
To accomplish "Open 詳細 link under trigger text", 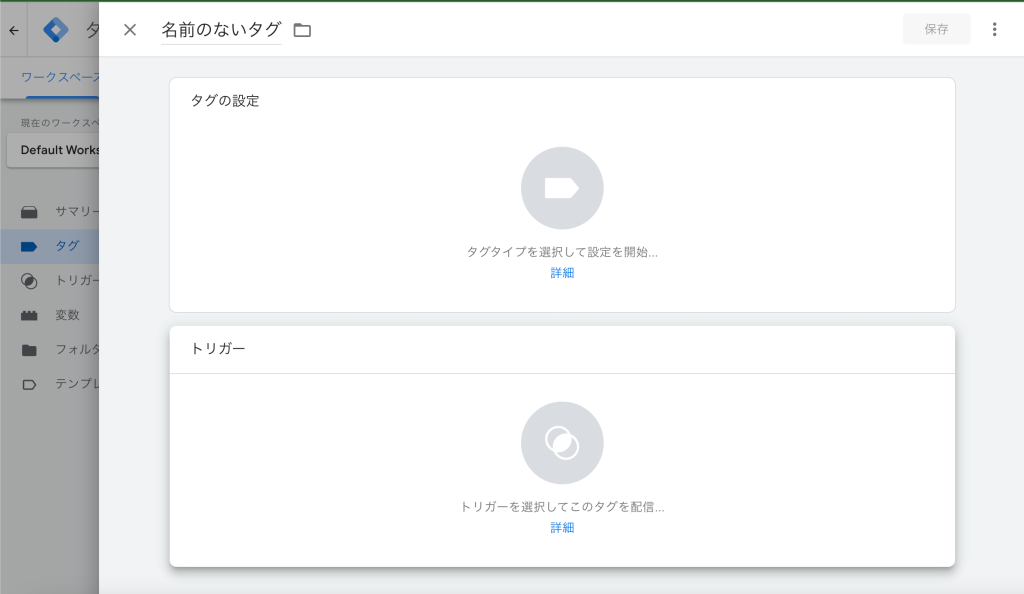I will (x=562, y=527).
